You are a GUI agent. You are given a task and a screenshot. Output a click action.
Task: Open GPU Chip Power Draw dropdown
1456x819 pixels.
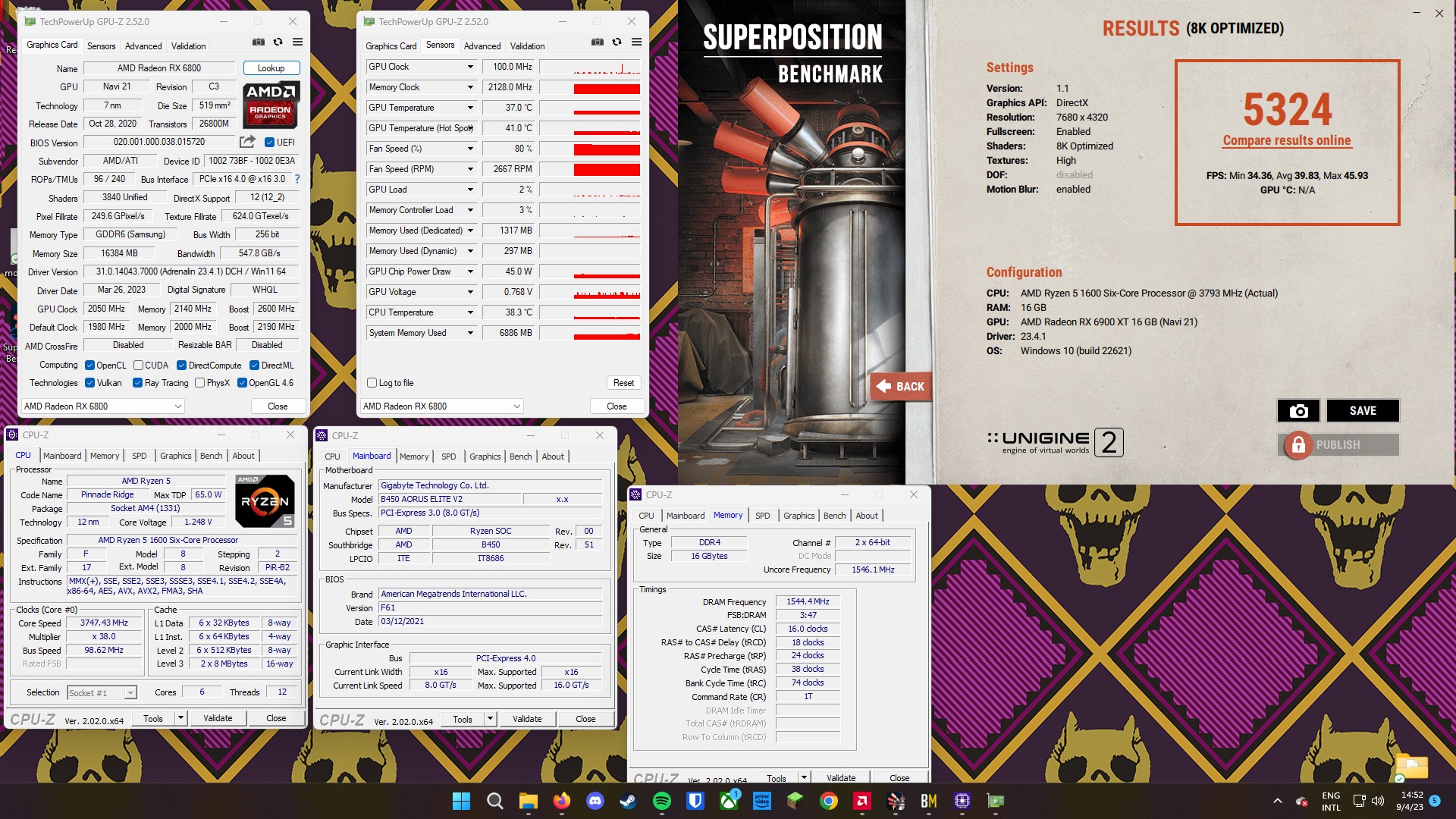(470, 271)
